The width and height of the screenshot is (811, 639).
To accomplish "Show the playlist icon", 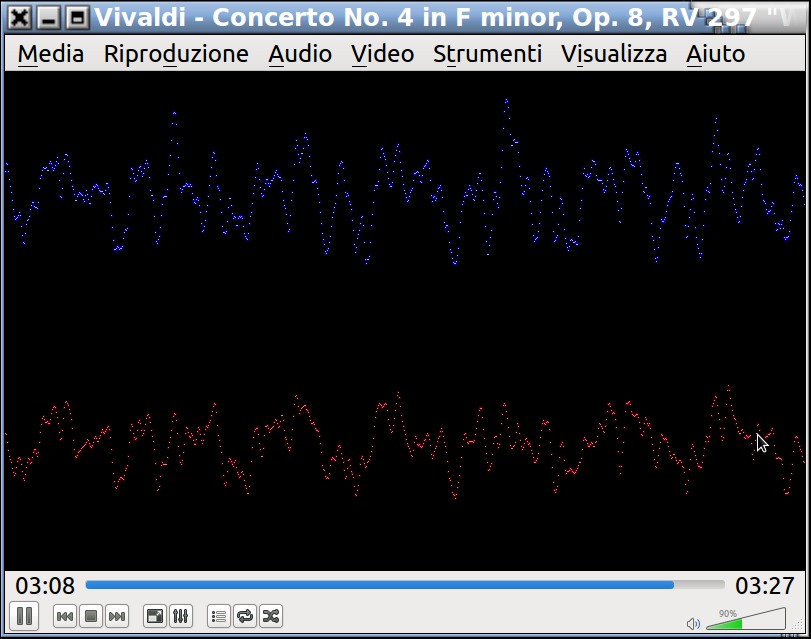I will click(219, 616).
